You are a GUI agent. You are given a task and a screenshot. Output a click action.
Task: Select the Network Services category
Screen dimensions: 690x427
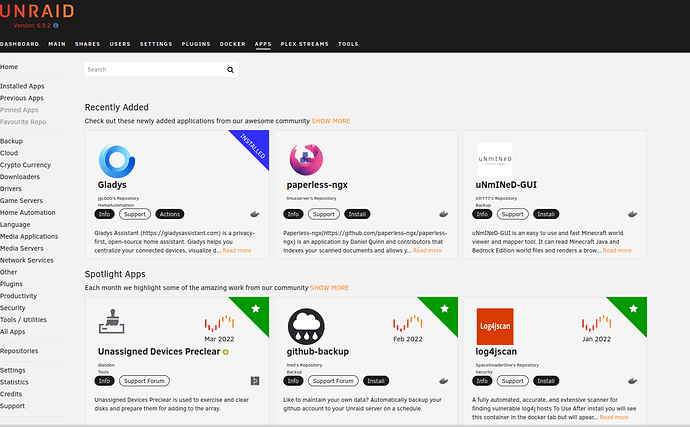tap(27, 260)
